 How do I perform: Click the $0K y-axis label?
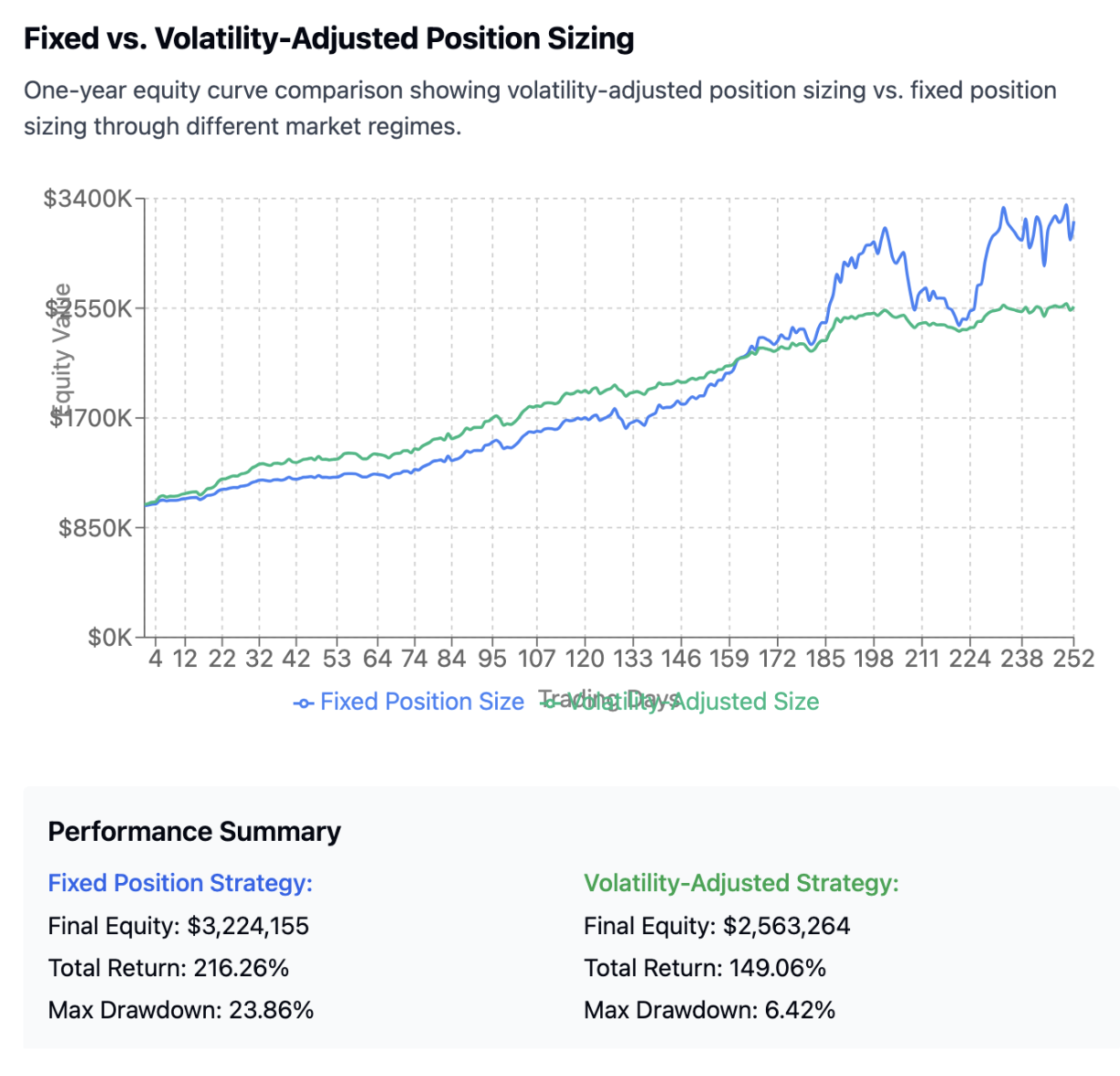point(110,638)
